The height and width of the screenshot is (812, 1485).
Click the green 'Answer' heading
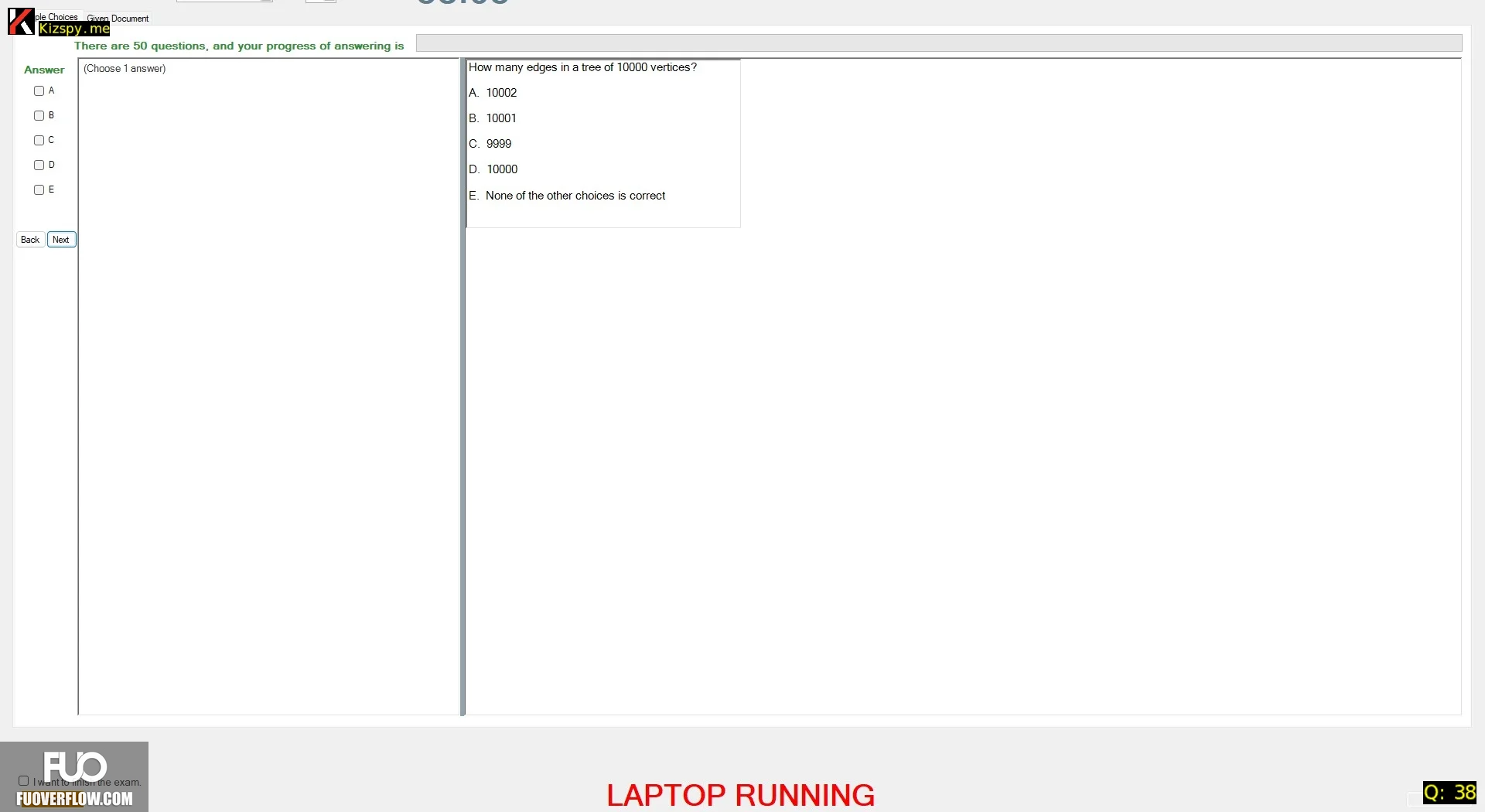44,70
